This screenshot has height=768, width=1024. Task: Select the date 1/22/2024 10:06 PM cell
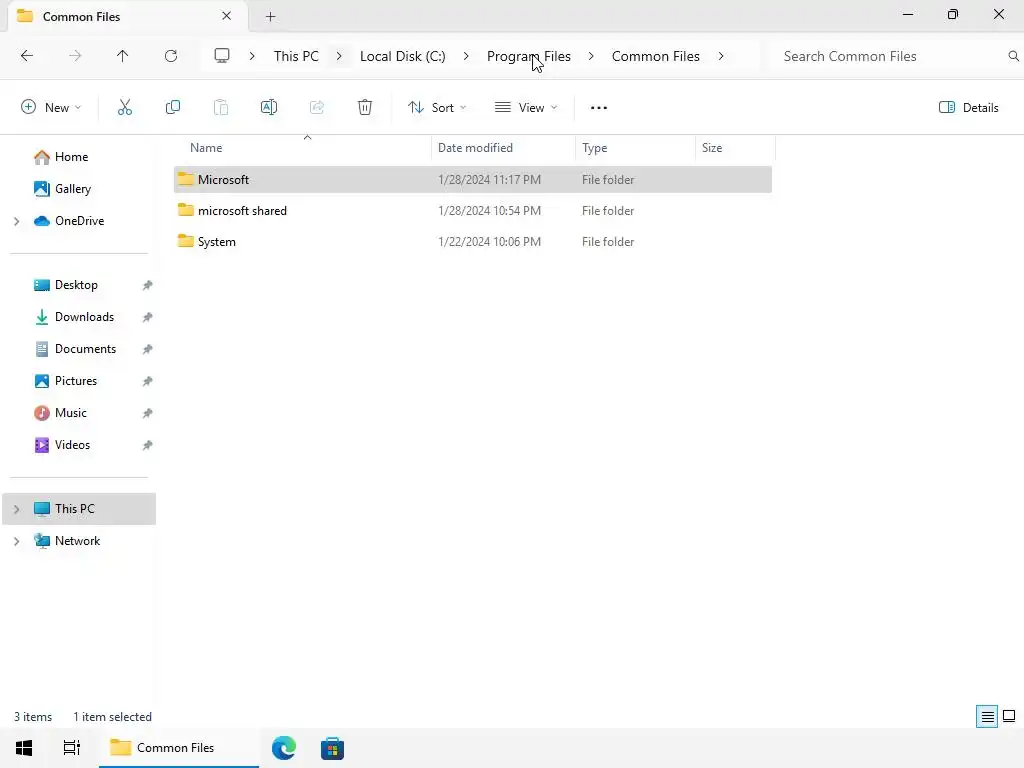tap(489, 242)
